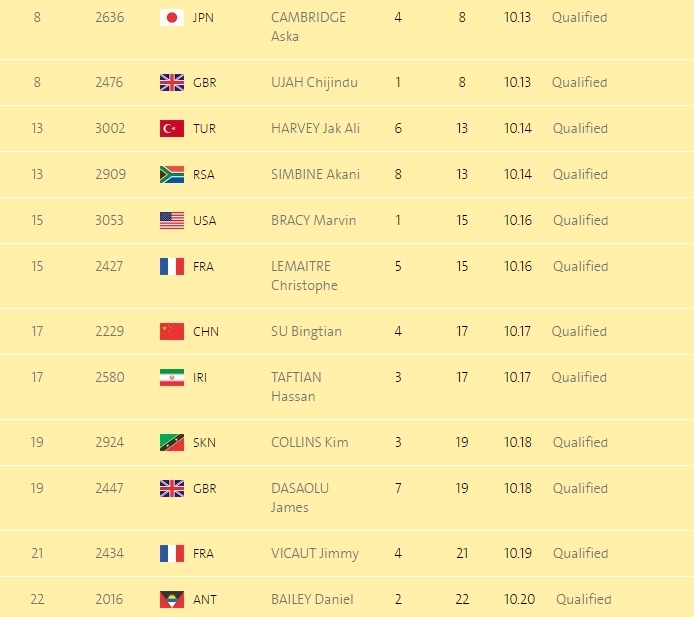The height and width of the screenshot is (617, 694).
Task: Click the South Africa flag icon
Action: click(172, 174)
